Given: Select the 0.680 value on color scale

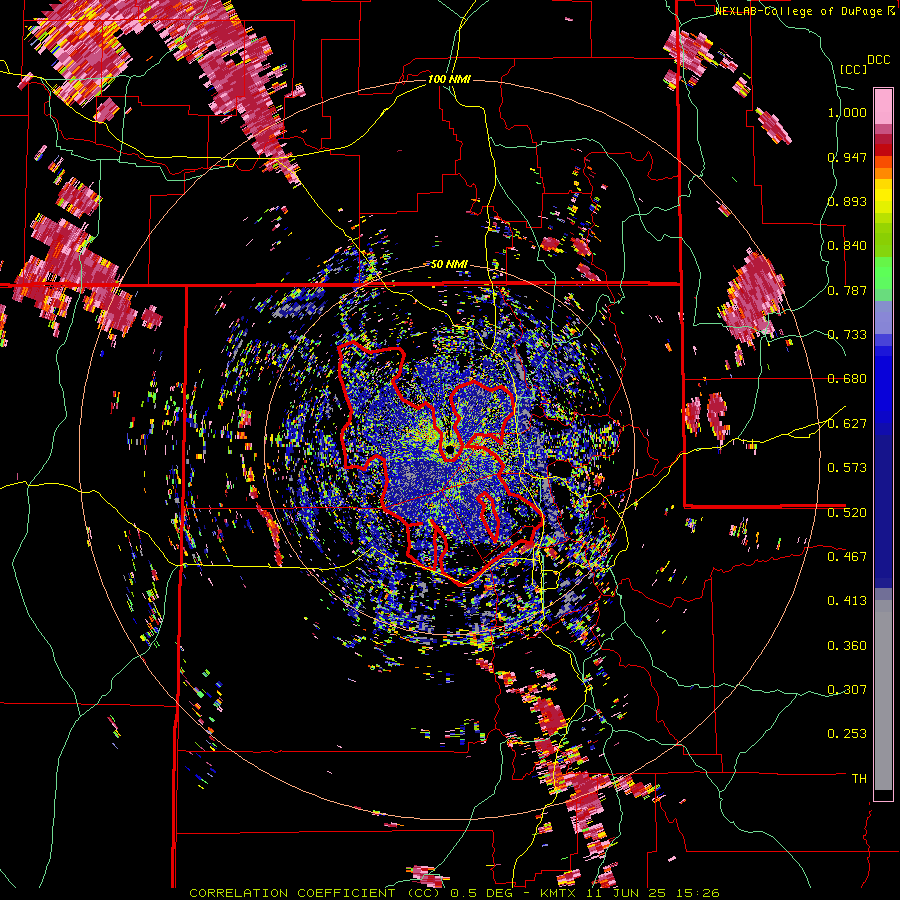Looking at the screenshot, I should (x=847, y=379).
